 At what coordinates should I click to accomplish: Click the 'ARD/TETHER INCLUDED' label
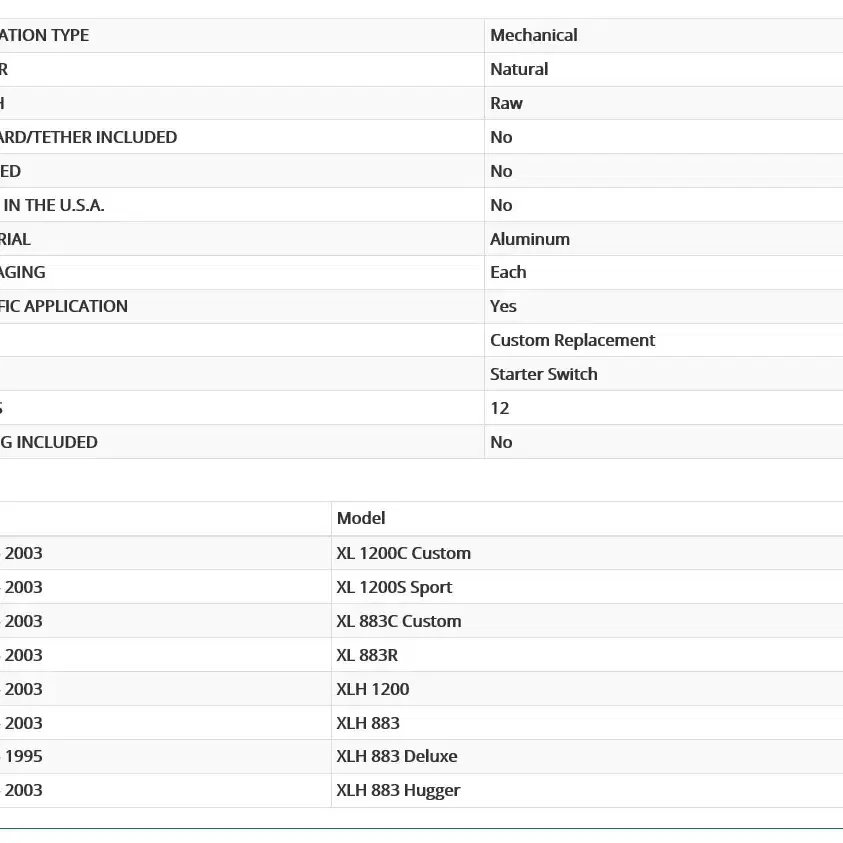coord(88,137)
